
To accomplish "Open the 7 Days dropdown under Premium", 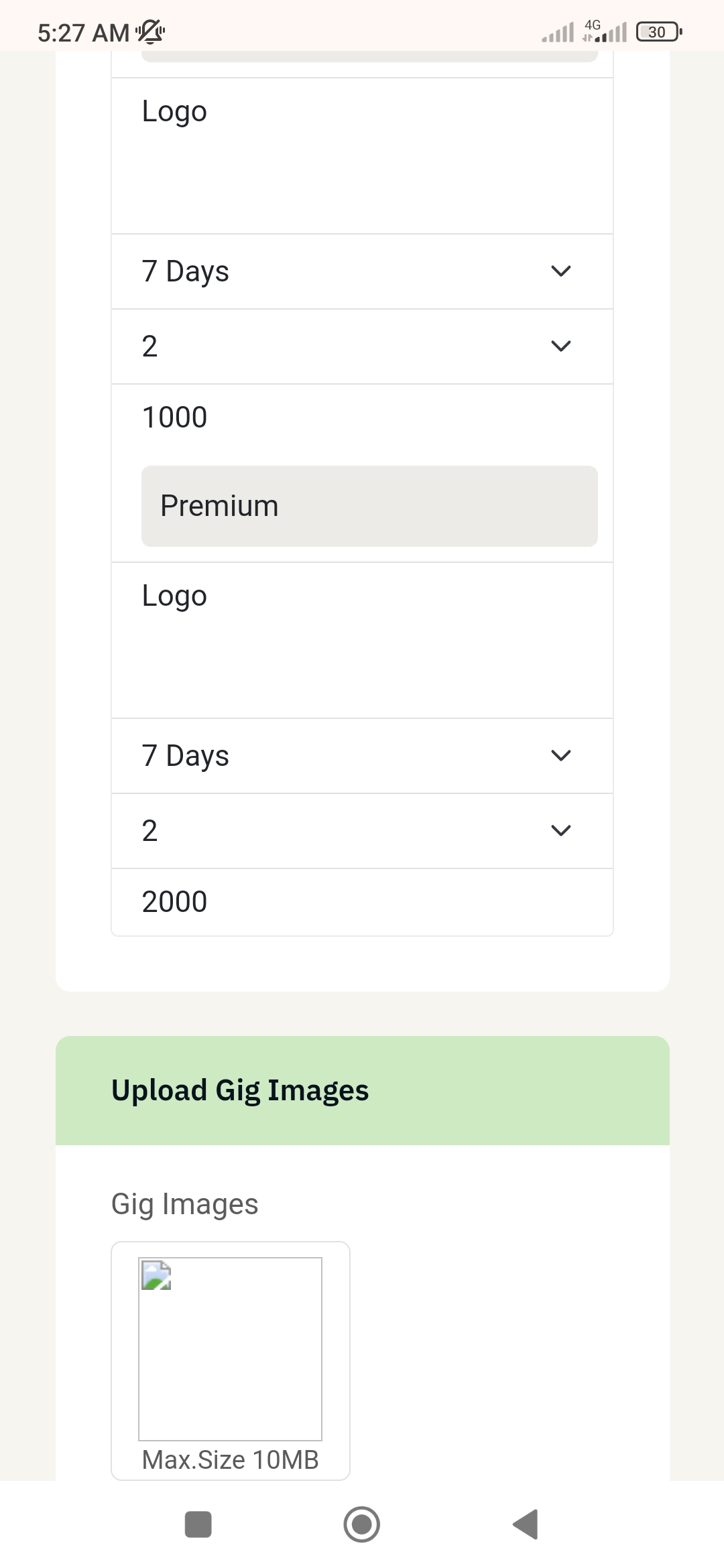I will pos(362,756).
